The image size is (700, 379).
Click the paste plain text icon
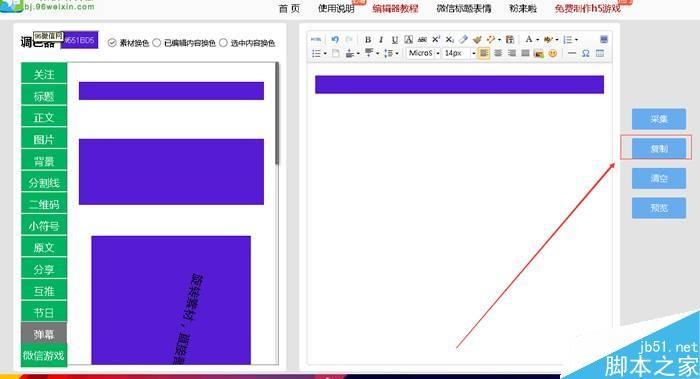(x=509, y=40)
